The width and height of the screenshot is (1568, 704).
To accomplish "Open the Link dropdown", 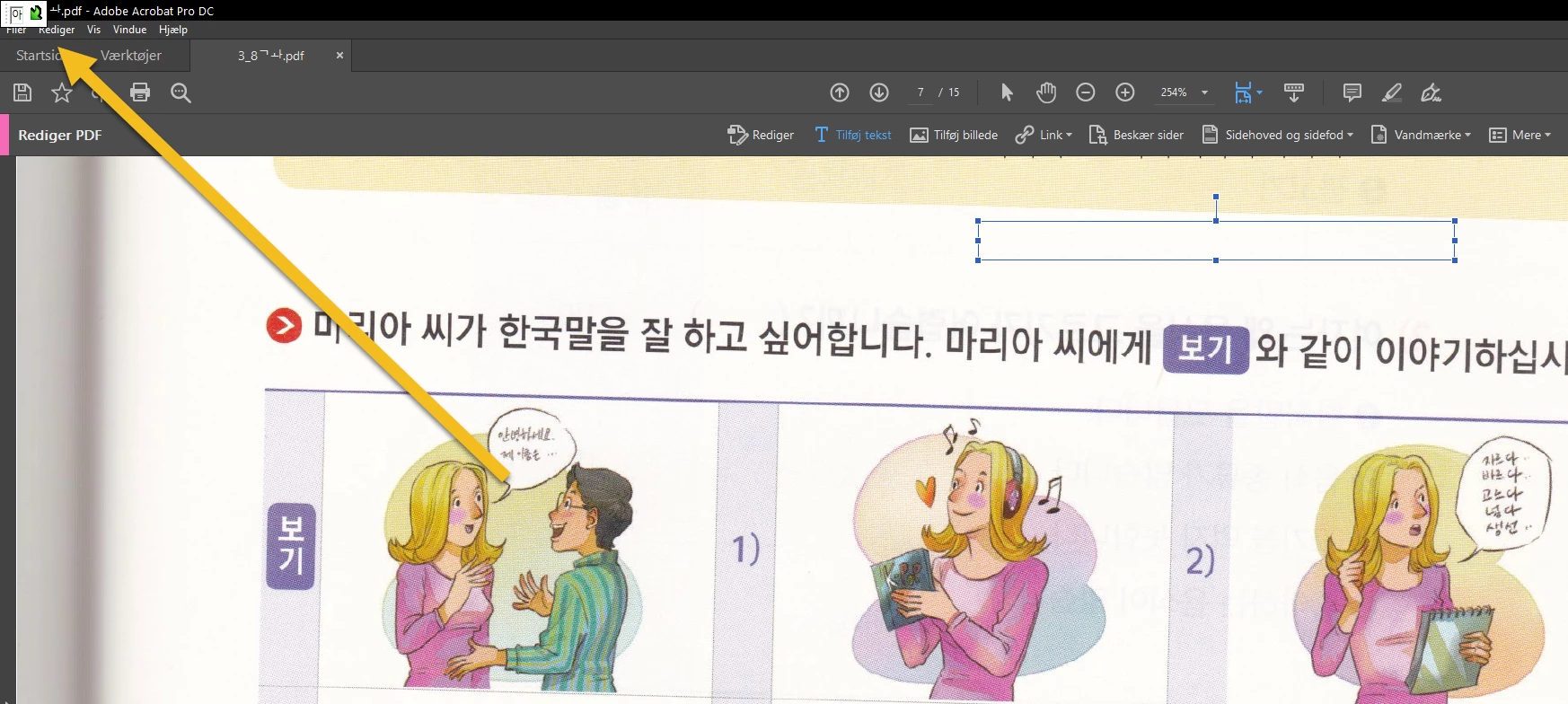I will [x=1044, y=135].
